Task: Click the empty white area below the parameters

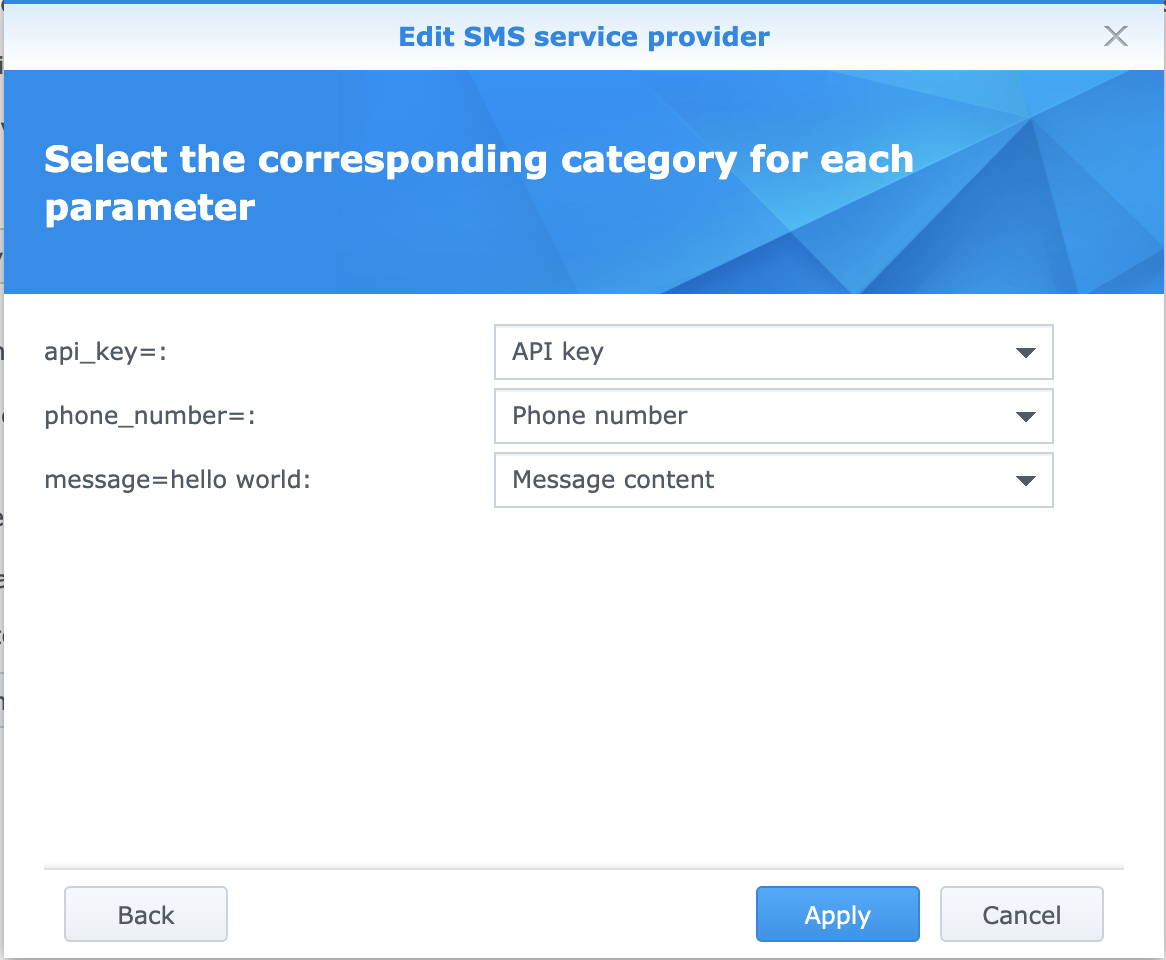Action: [x=583, y=680]
